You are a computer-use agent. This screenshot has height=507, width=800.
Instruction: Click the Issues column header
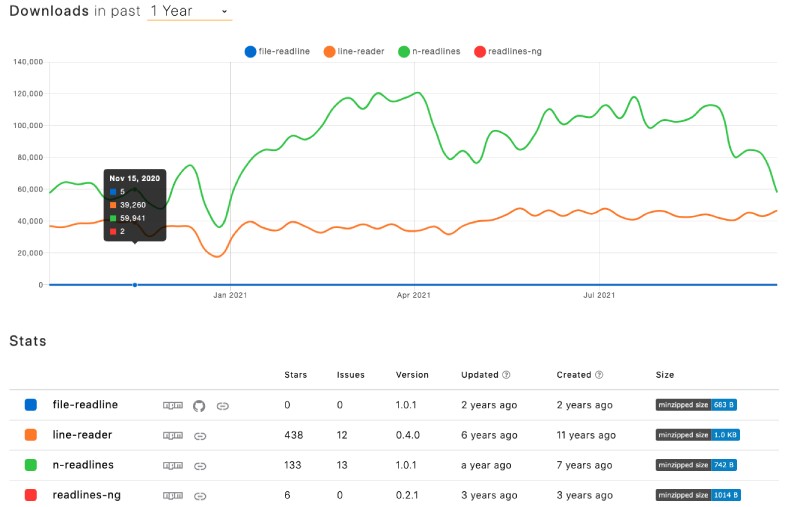351,375
